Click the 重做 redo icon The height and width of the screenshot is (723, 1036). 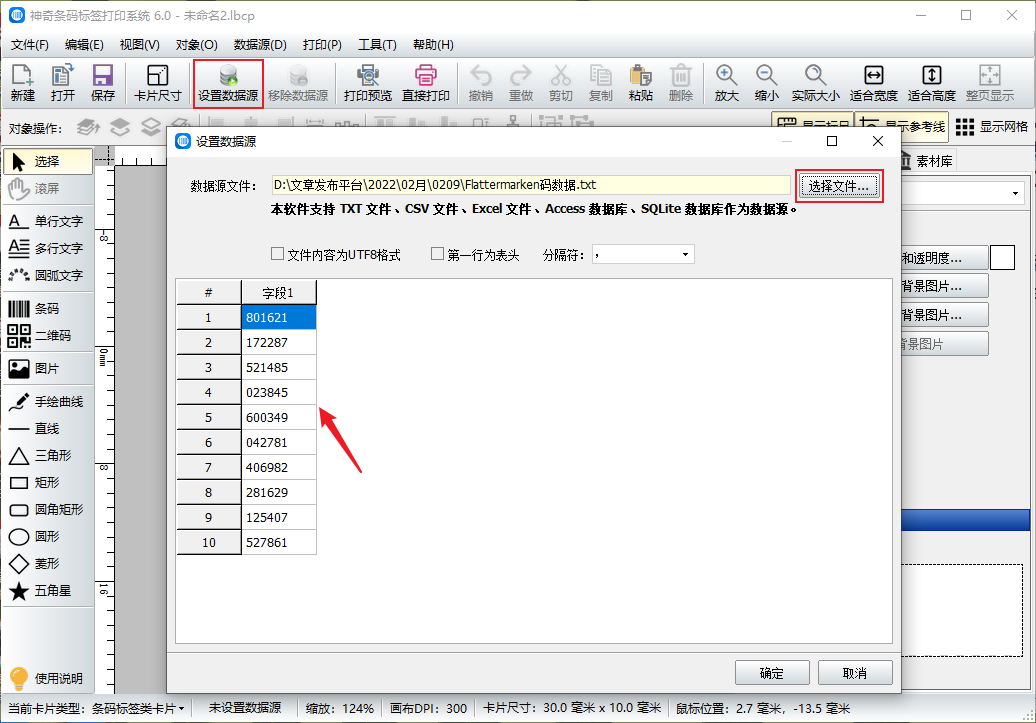521,83
